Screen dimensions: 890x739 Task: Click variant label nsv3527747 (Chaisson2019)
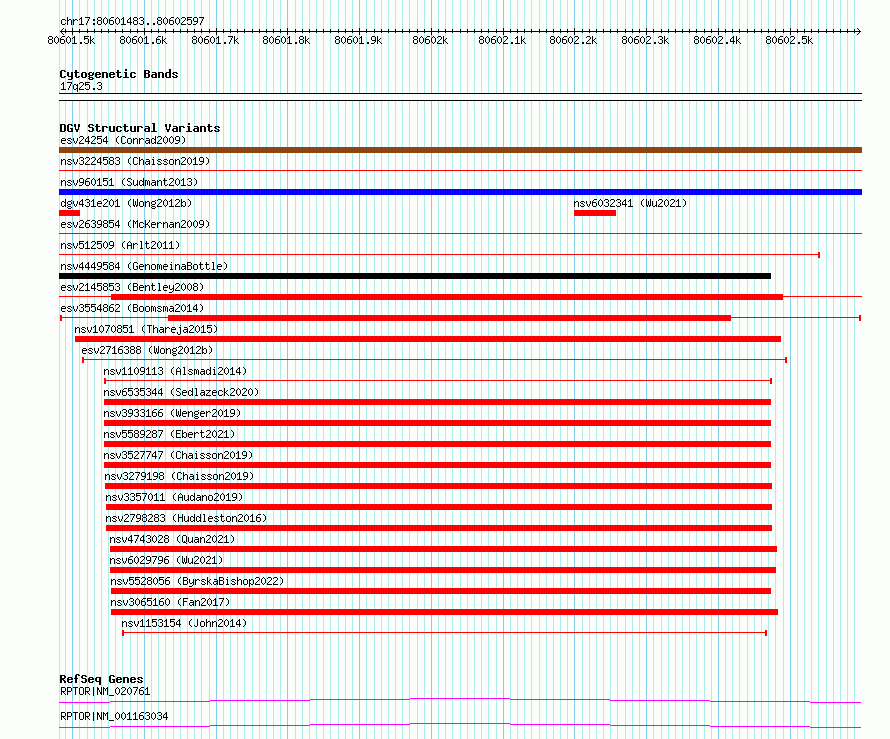(x=178, y=455)
